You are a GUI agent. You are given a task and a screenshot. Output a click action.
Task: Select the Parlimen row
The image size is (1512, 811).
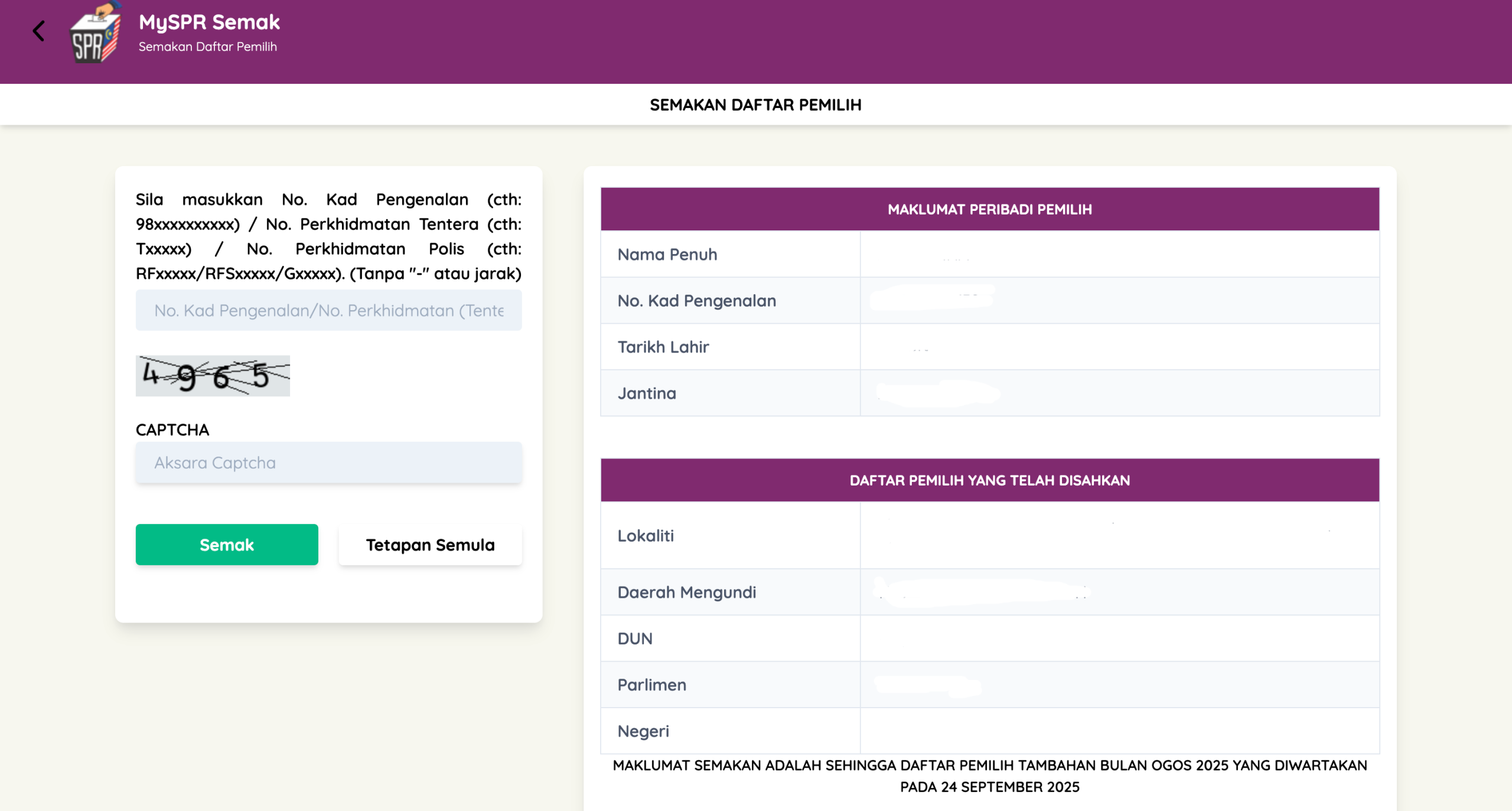pyautogui.click(x=989, y=685)
